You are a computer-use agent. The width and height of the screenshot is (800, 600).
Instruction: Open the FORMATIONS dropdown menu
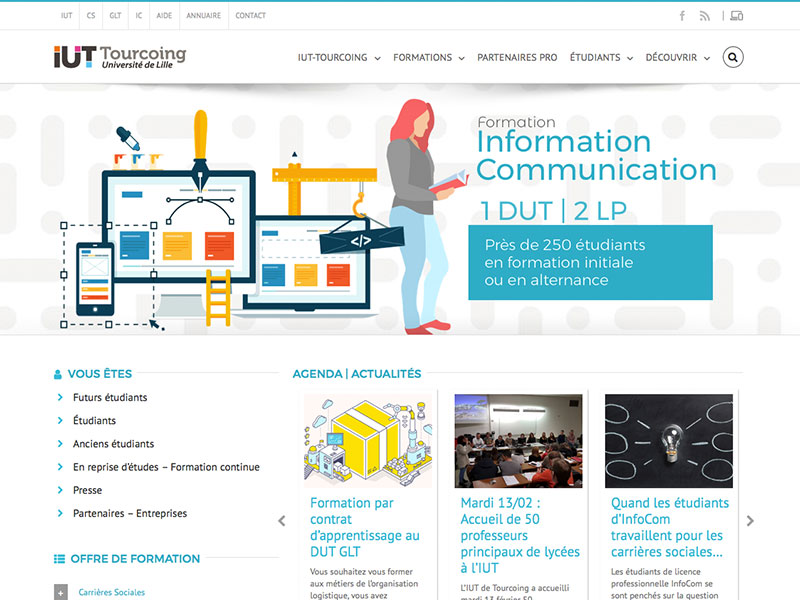coord(429,58)
